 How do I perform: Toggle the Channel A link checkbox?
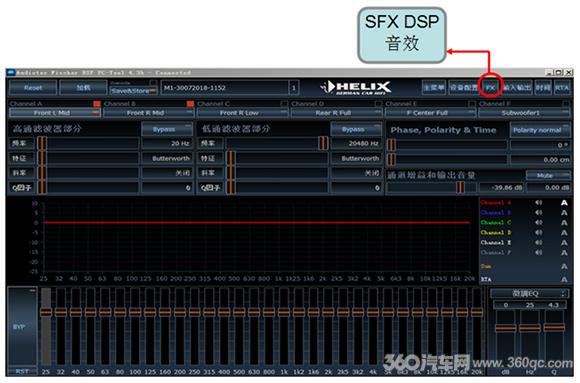tap(97, 104)
